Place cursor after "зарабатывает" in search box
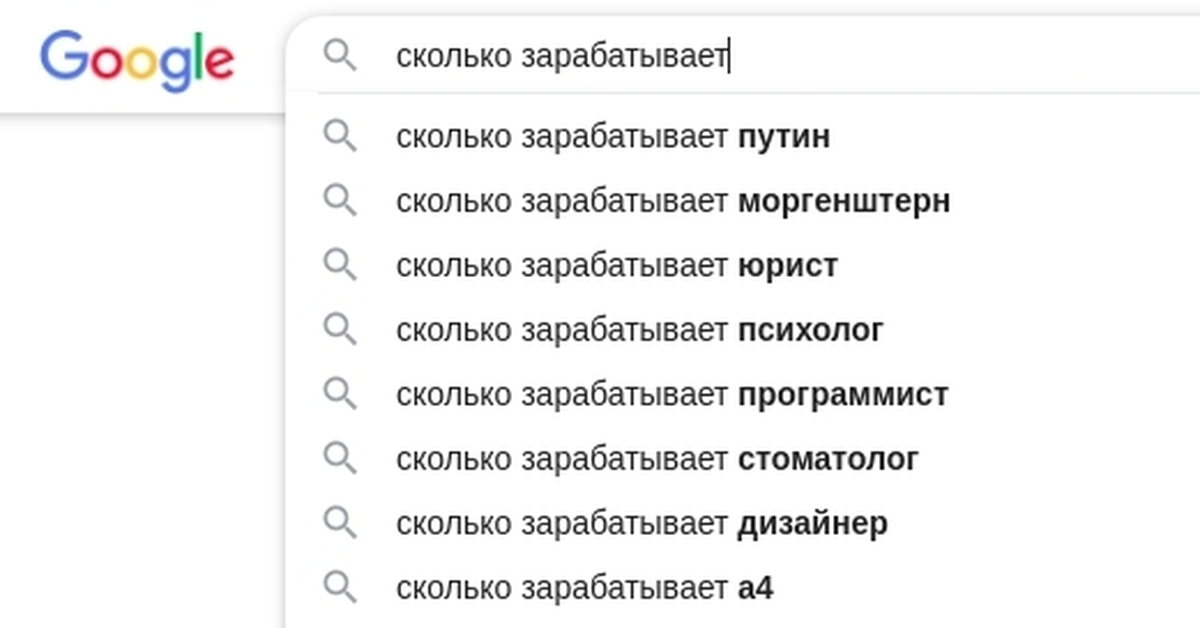The width and height of the screenshot is (1200, 628). coord(729,57)
